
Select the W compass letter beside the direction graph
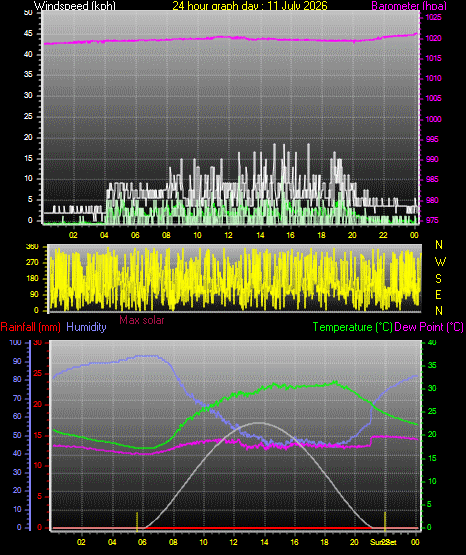point(440,262)
